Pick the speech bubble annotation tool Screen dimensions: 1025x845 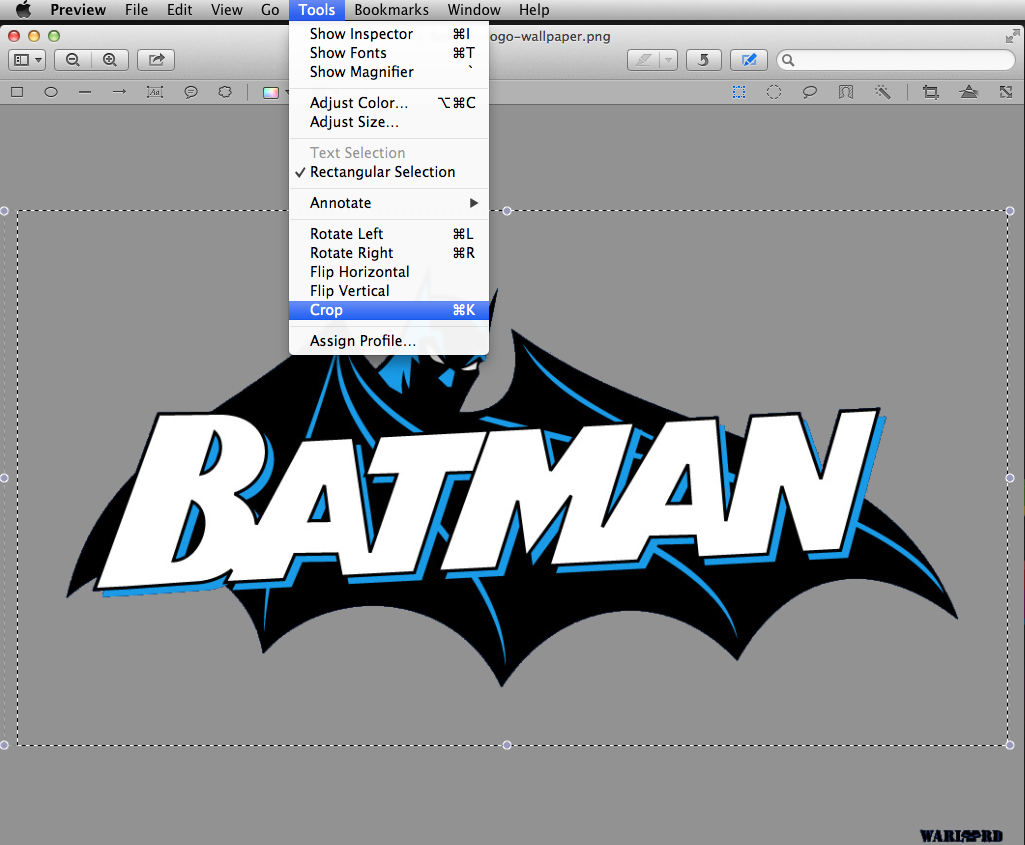click(x=190, y=92)
